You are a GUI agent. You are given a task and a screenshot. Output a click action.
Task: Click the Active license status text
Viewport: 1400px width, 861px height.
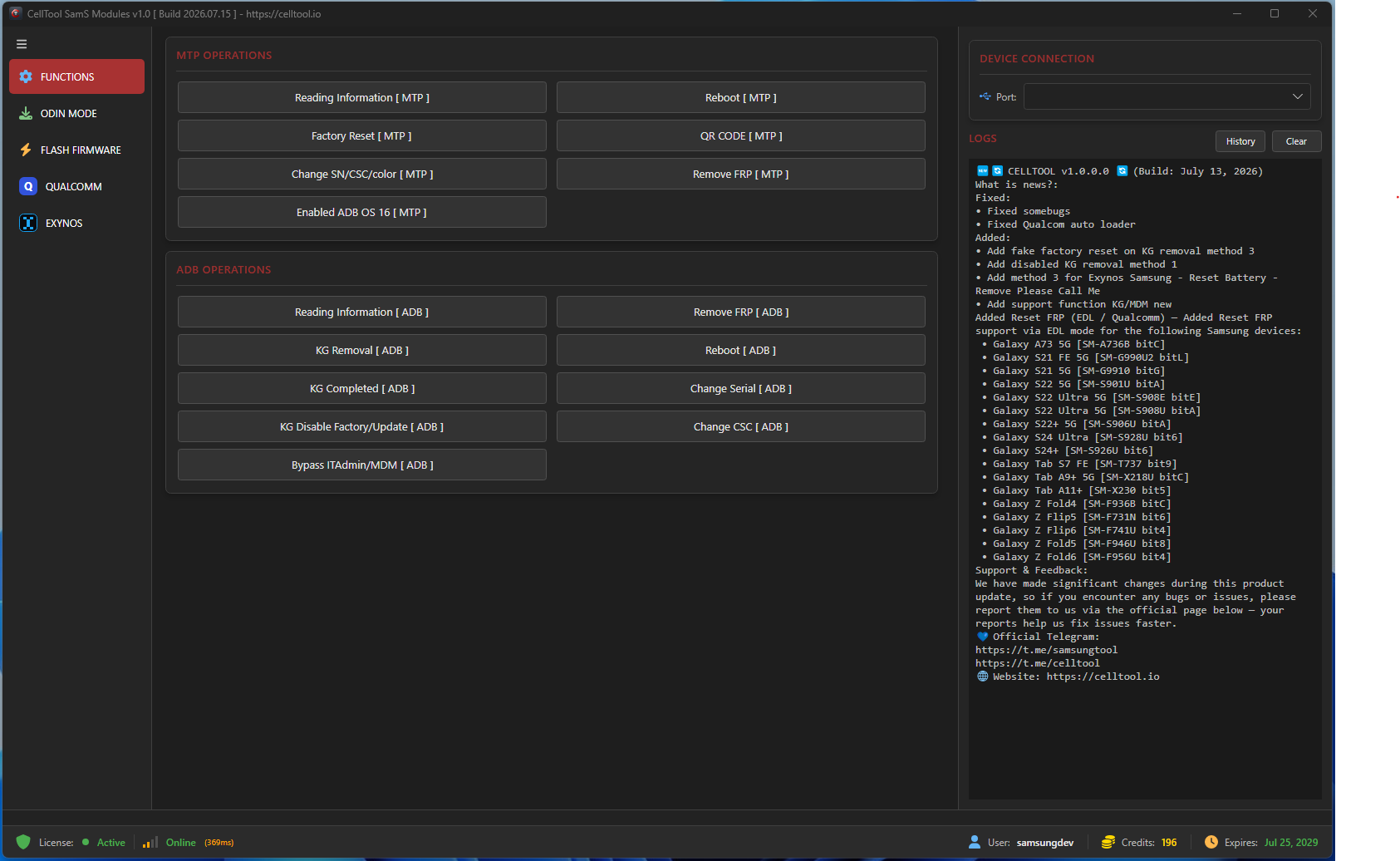pyautogui.click(x=111, y=842)
